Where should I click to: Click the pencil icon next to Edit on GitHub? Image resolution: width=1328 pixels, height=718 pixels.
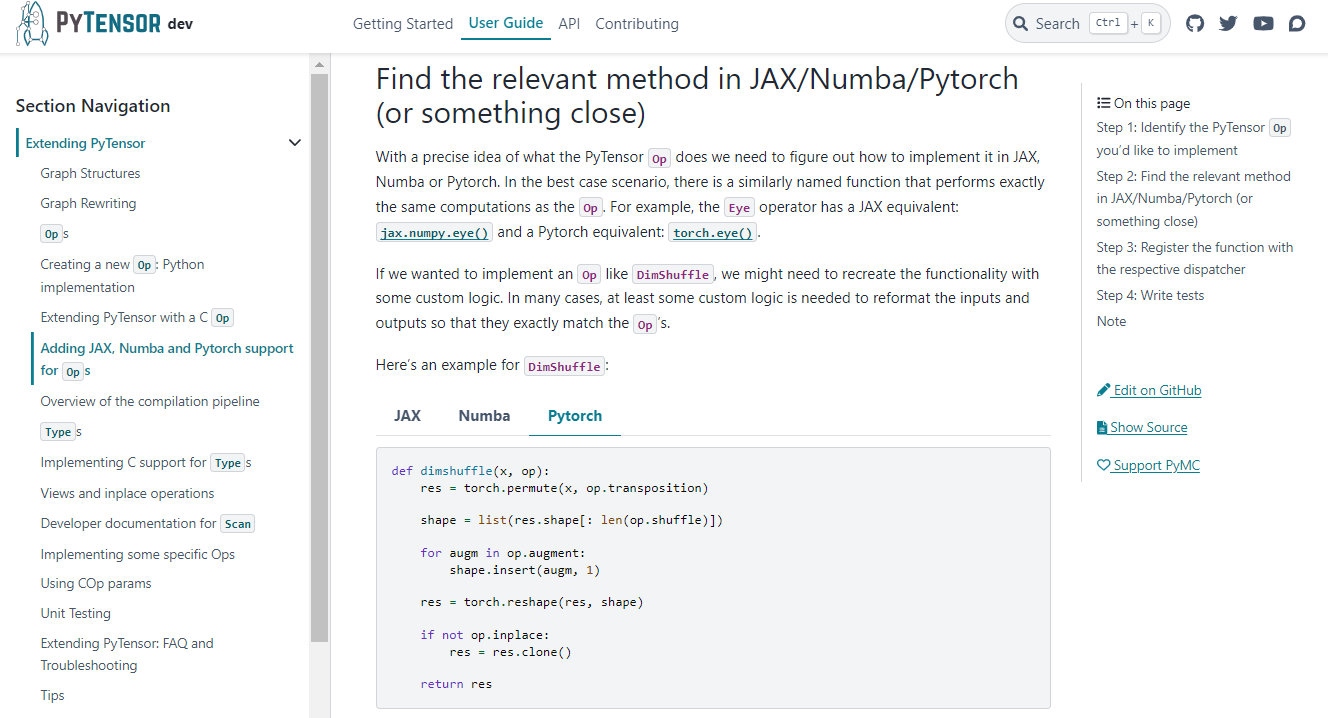(1104, 389)
